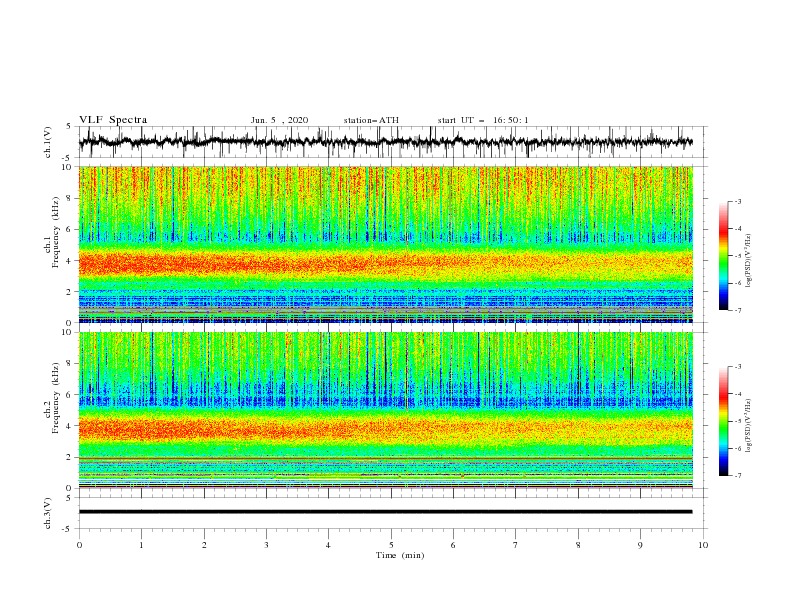Screen dimensions: 792x612
Task: Click the 'Time (min)' x-axis label
Action: [400, 555]
